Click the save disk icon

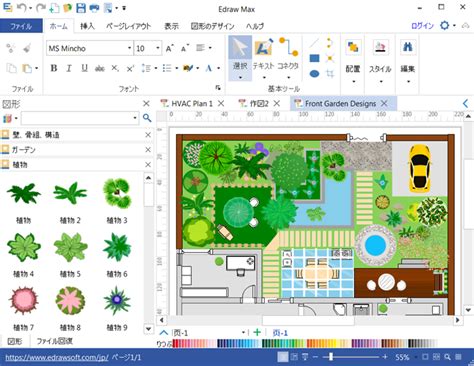point(81,8)
